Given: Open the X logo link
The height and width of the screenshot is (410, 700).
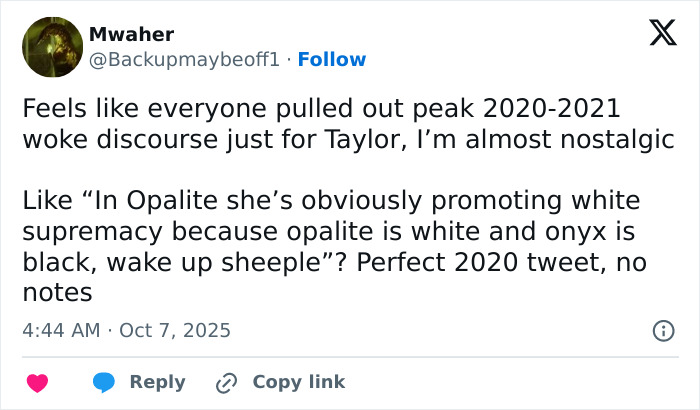Looking at the screenshot, I should [656, 33].
